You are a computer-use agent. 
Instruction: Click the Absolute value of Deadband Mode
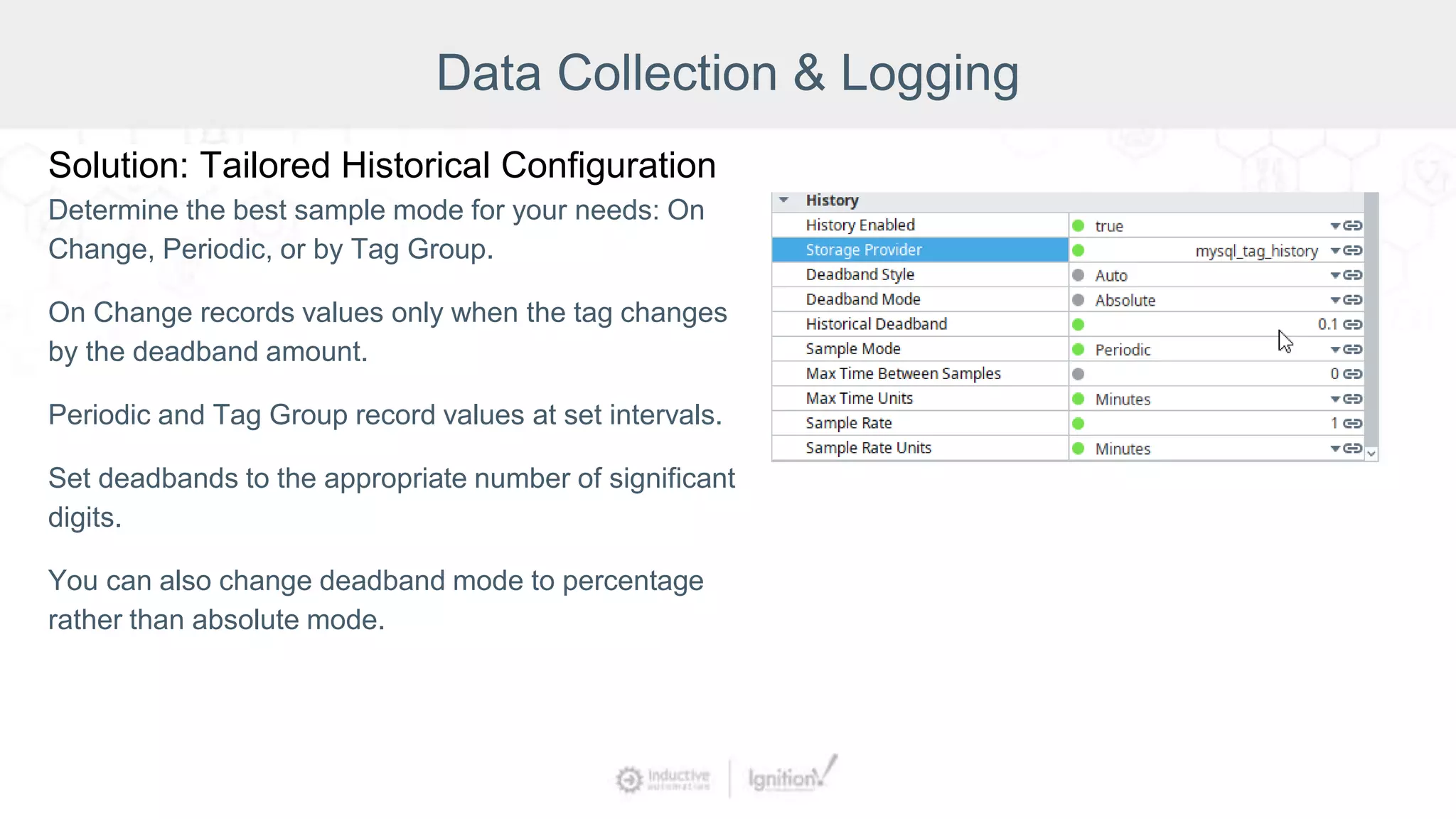point(1125,300)
